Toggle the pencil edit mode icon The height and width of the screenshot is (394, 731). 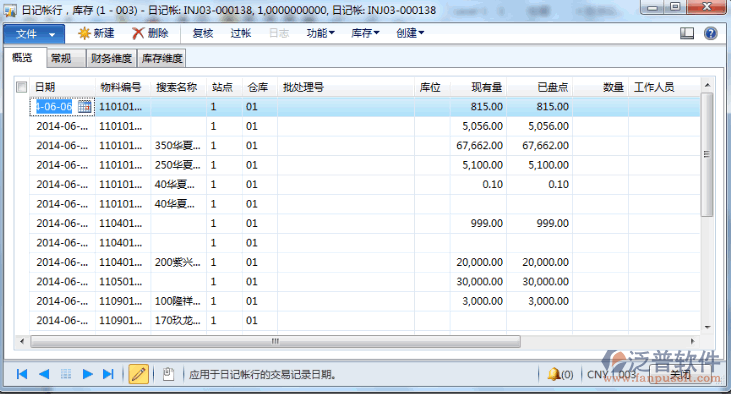138,374
